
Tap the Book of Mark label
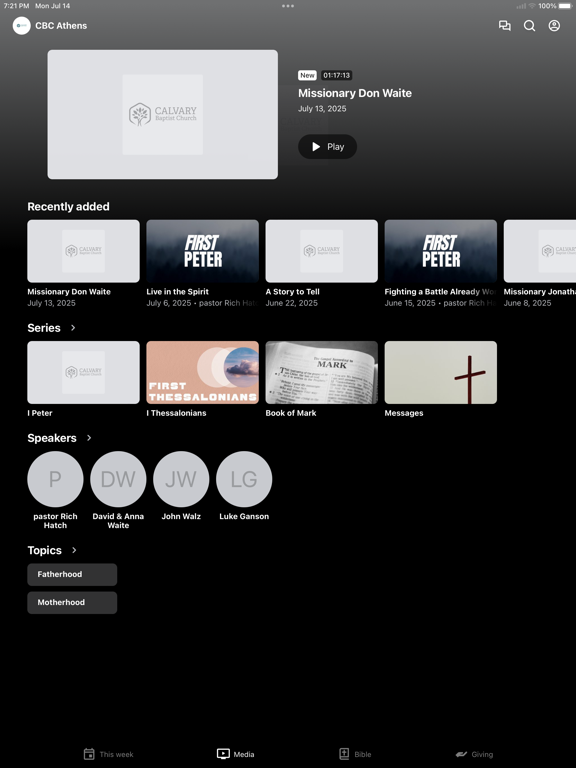click(291, 413)
